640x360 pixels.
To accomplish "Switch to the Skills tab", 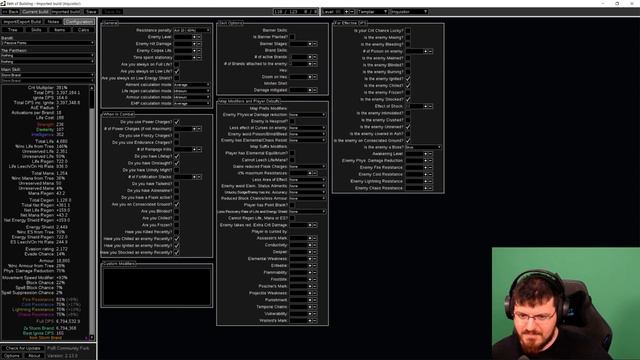I will coord(36,30).
